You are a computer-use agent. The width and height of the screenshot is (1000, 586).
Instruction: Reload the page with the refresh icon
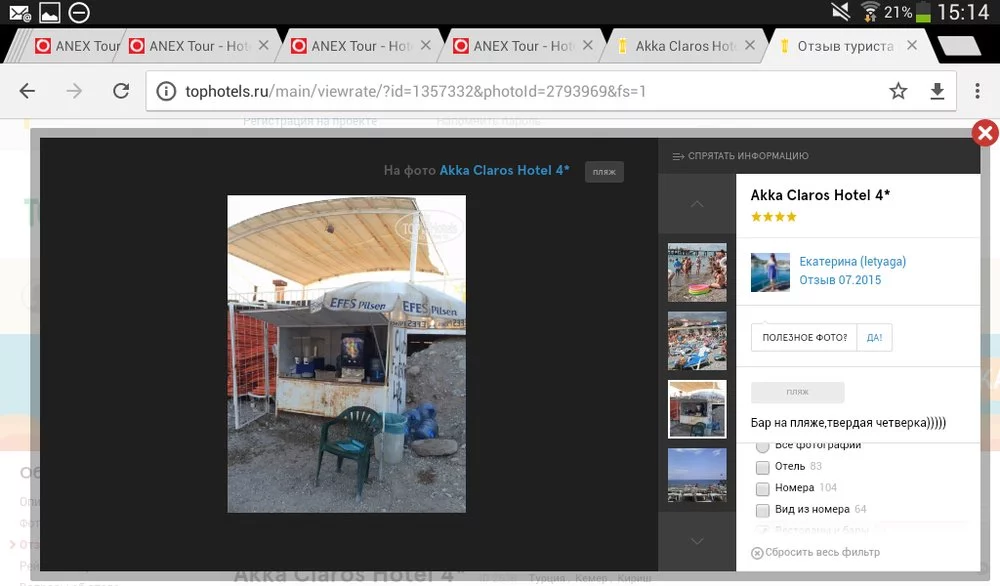121,91
